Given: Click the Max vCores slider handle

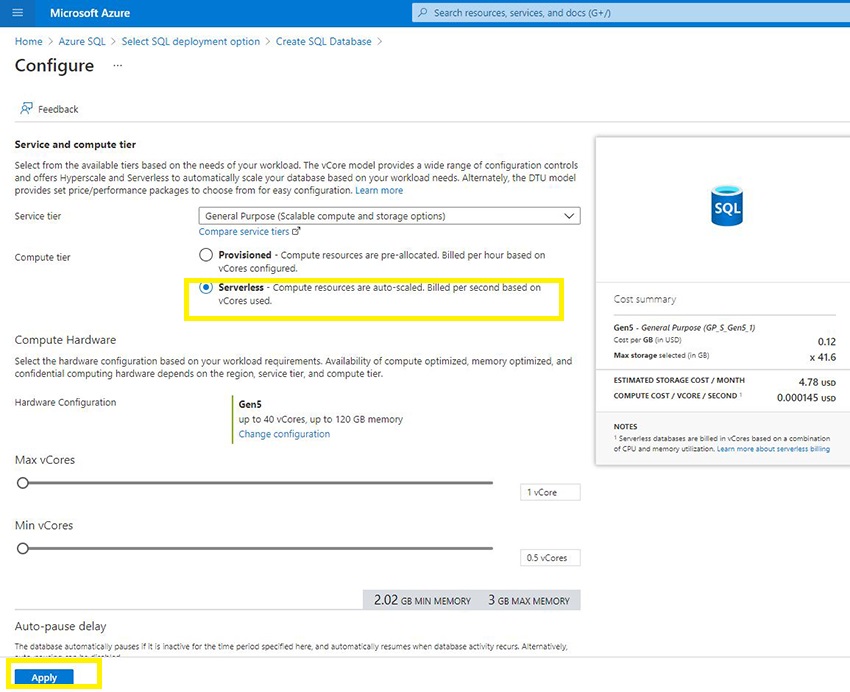Looking at the screenshot, I should pos(23,483).
